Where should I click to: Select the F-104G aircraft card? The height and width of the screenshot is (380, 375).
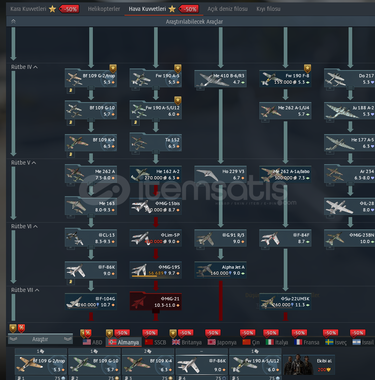point(91,302)
